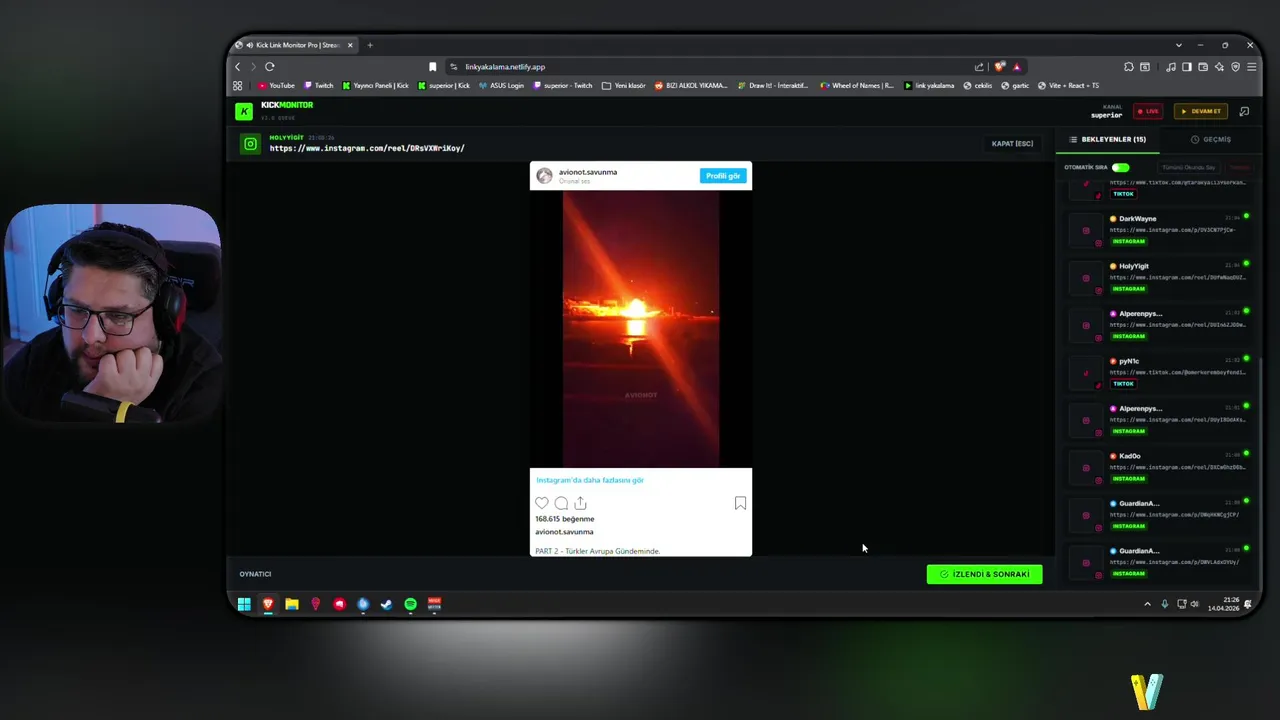Open the Windows Start menu
This screenshot has width=1280, height=720.
pos(244,604)
